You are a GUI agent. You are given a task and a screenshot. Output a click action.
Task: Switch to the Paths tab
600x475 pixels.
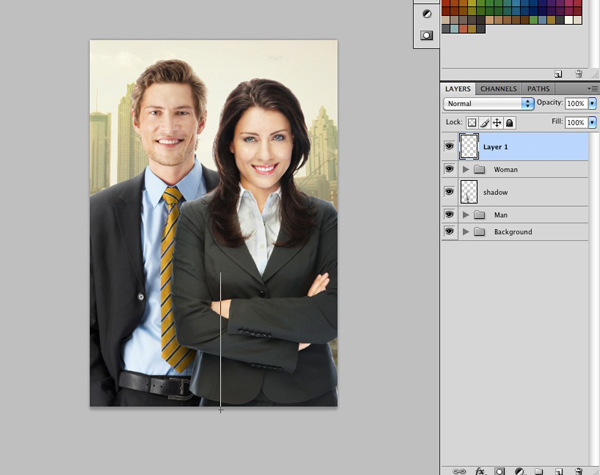tap(538, 89)
